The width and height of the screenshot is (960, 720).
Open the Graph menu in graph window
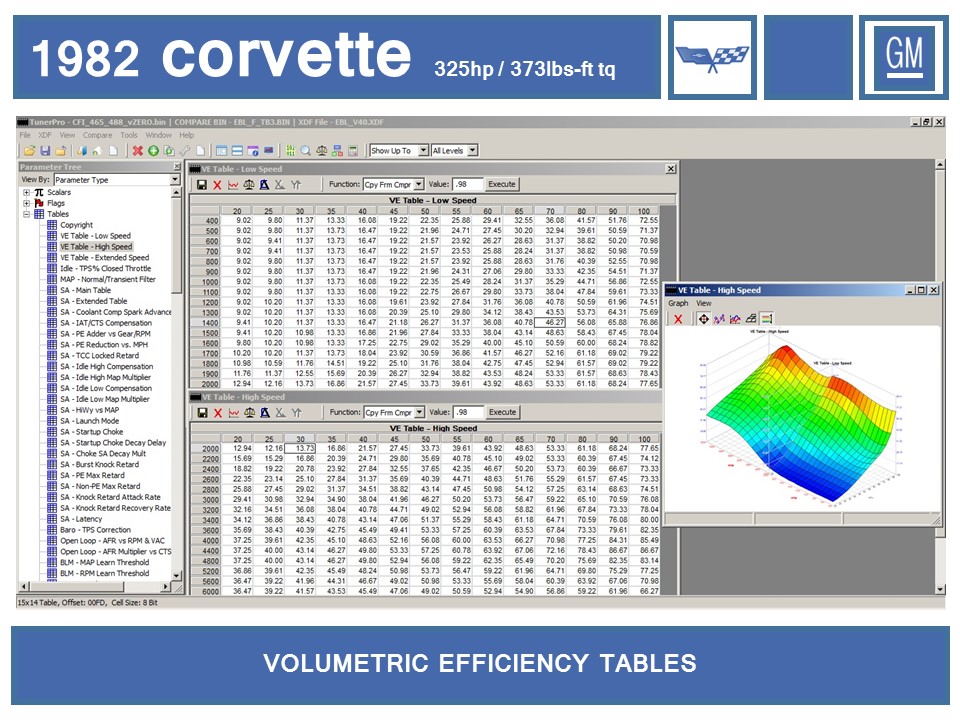pyautogui.click(x=678, y=303)
